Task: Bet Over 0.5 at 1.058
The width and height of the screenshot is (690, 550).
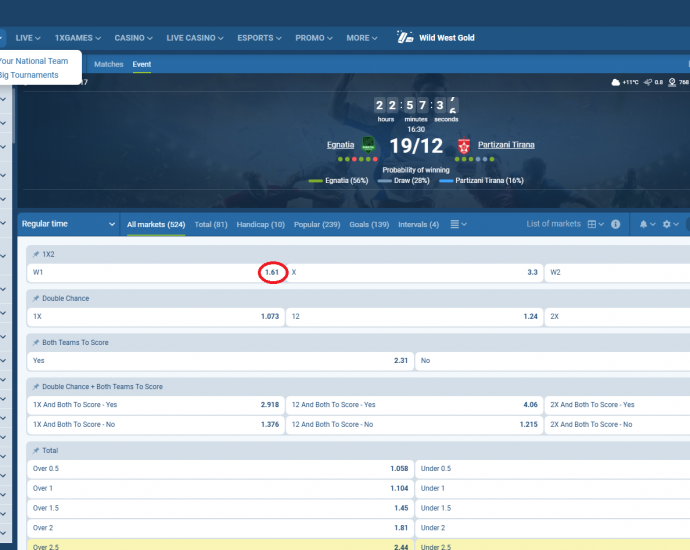Action: pos(220,469)
